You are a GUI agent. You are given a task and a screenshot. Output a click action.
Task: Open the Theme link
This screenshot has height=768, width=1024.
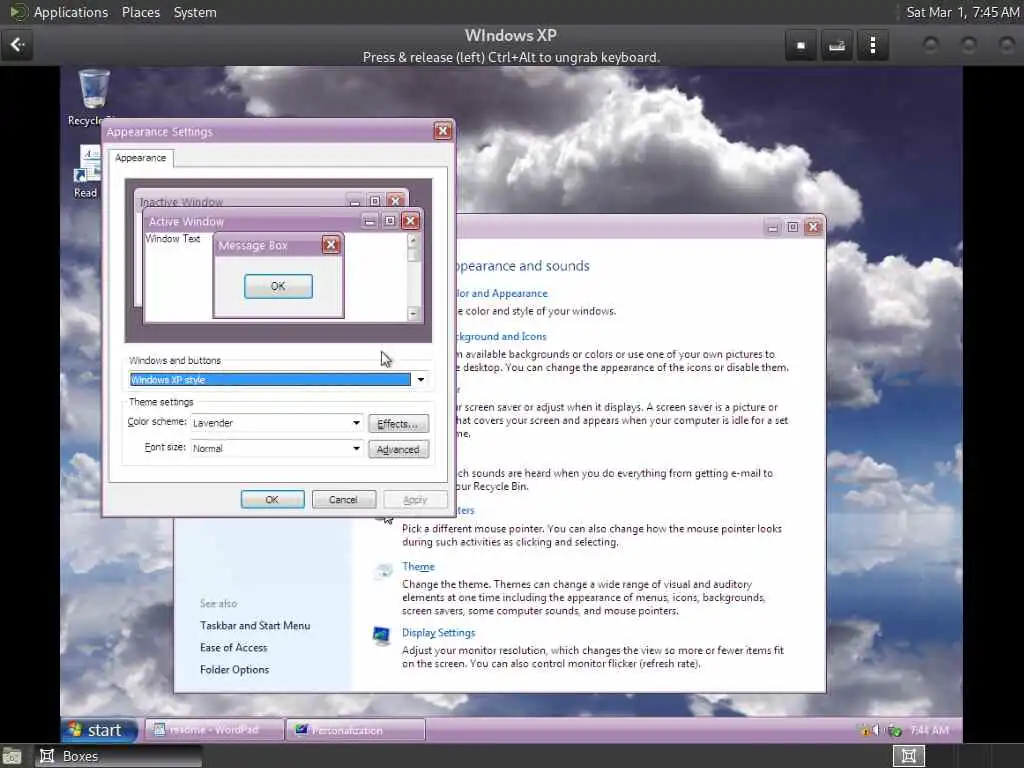418,566
